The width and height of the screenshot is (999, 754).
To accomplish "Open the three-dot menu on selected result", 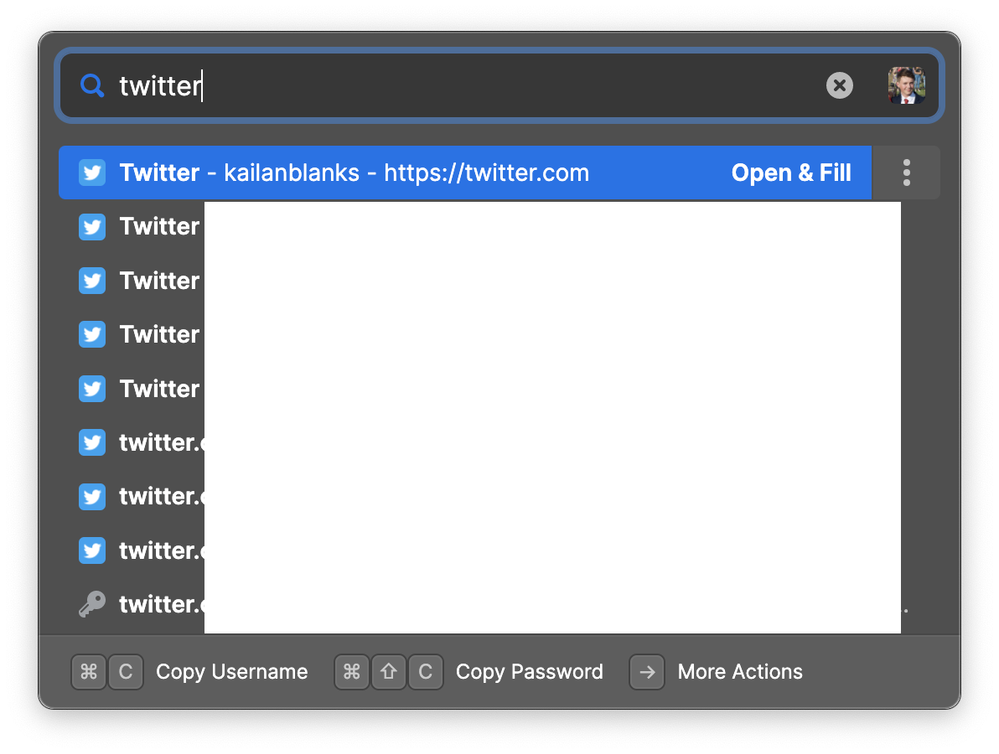I will (906, 173).
